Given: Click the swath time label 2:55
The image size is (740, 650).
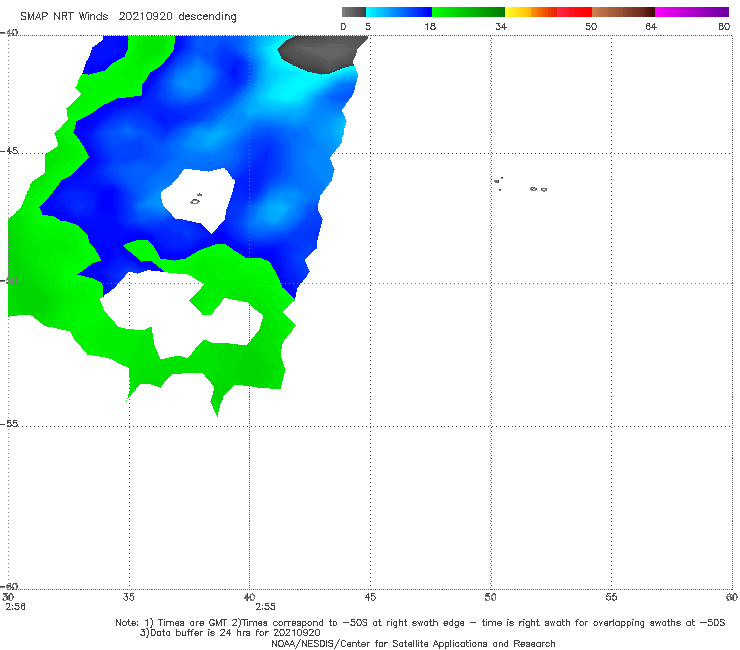Looking at the screenshot, I should point(265,607).
